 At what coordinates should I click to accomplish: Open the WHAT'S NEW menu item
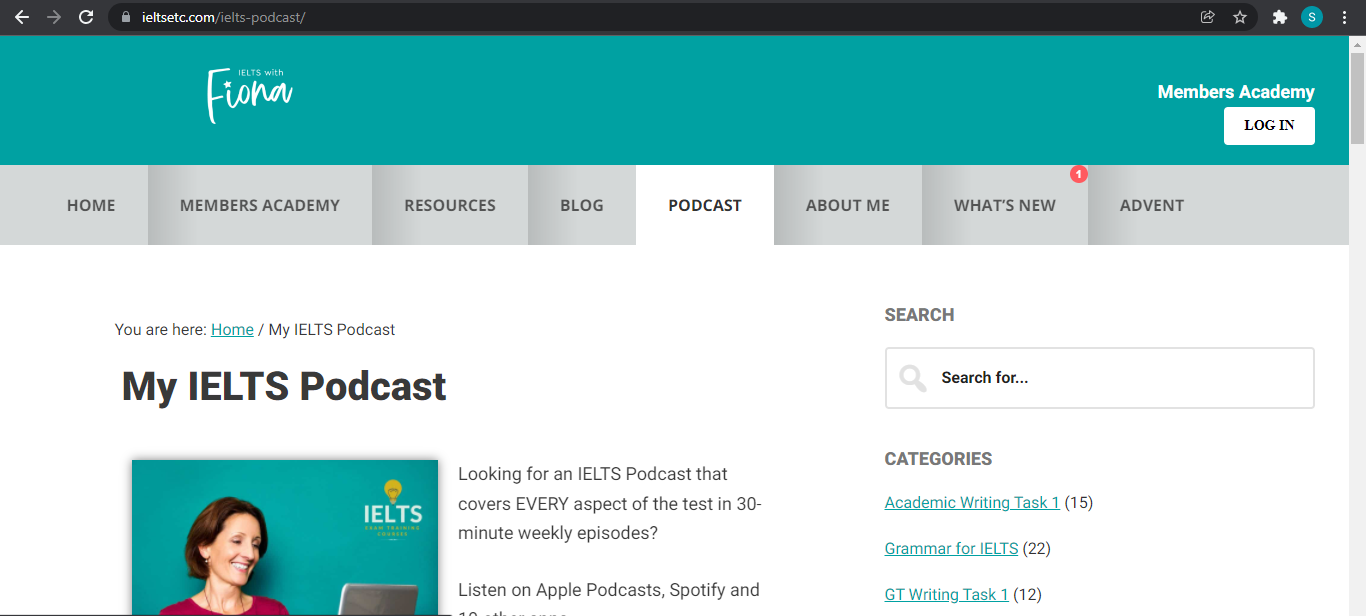pos(1005,205)
